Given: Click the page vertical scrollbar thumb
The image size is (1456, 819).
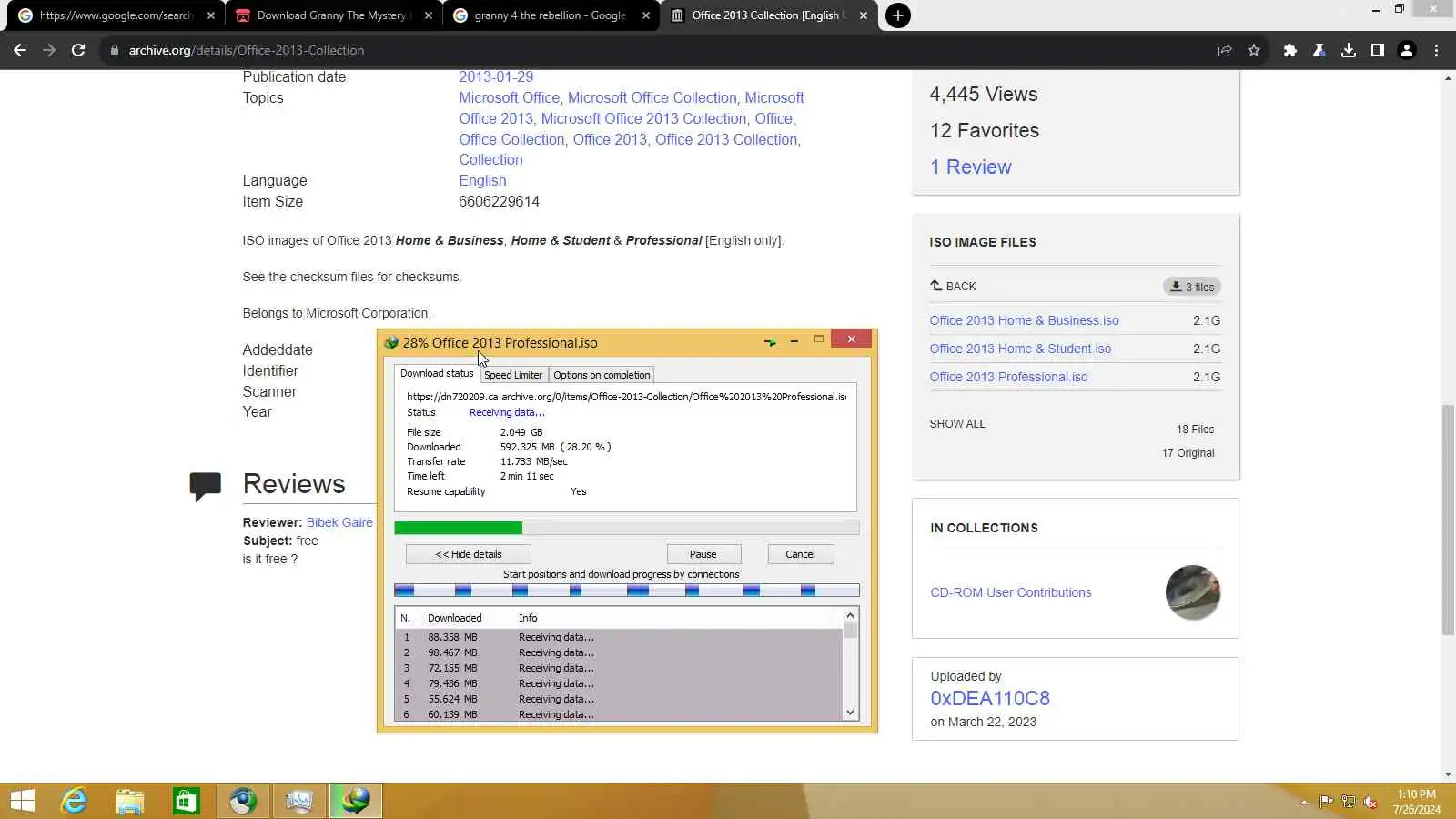Looking at the screenshot, I should tap(1448, 519).
